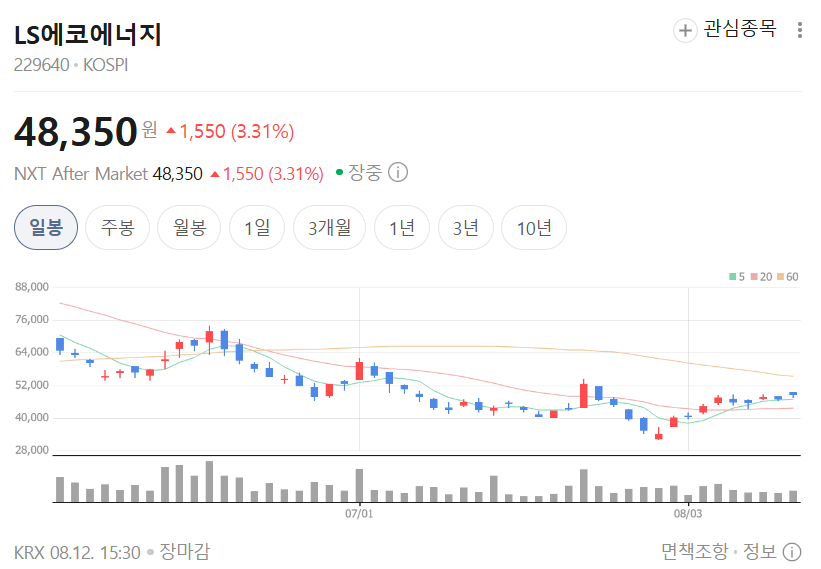This screenshot has width=821, height=569.
Task: Click the 08/03 date marker on chart
Action: point(688,514)
